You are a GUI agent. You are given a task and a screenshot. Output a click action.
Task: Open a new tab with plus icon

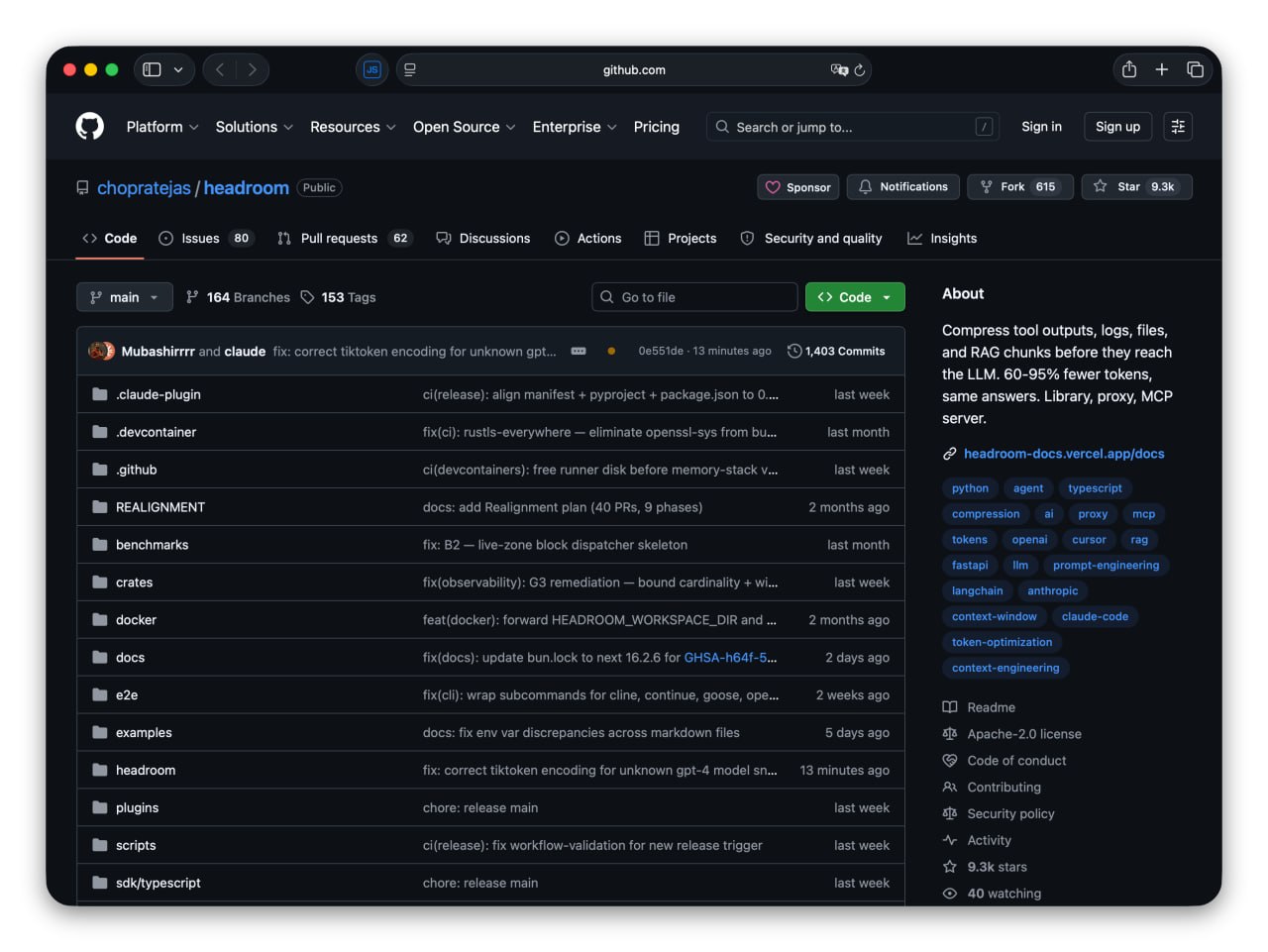pyautogui.click(x=1162, y=69)
